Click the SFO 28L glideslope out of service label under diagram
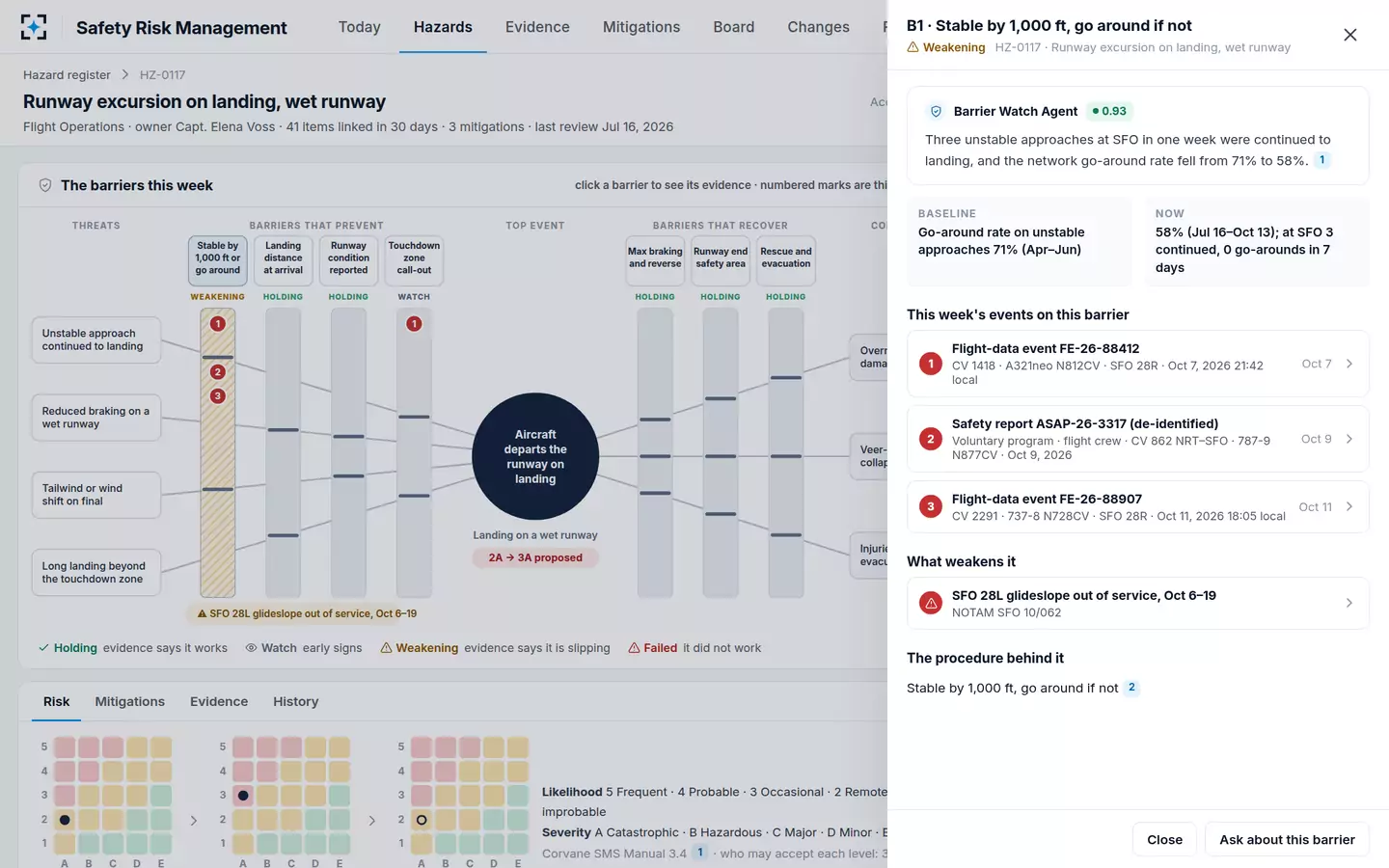The height and width of the screenshot is (868, 1389). 307,613
